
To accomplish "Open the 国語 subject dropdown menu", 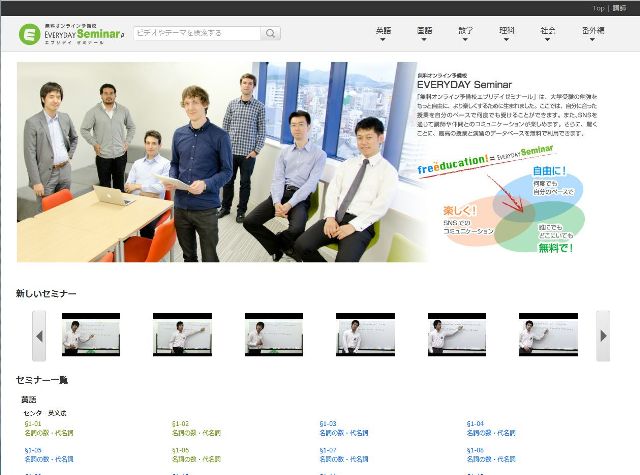I will 424,33.
